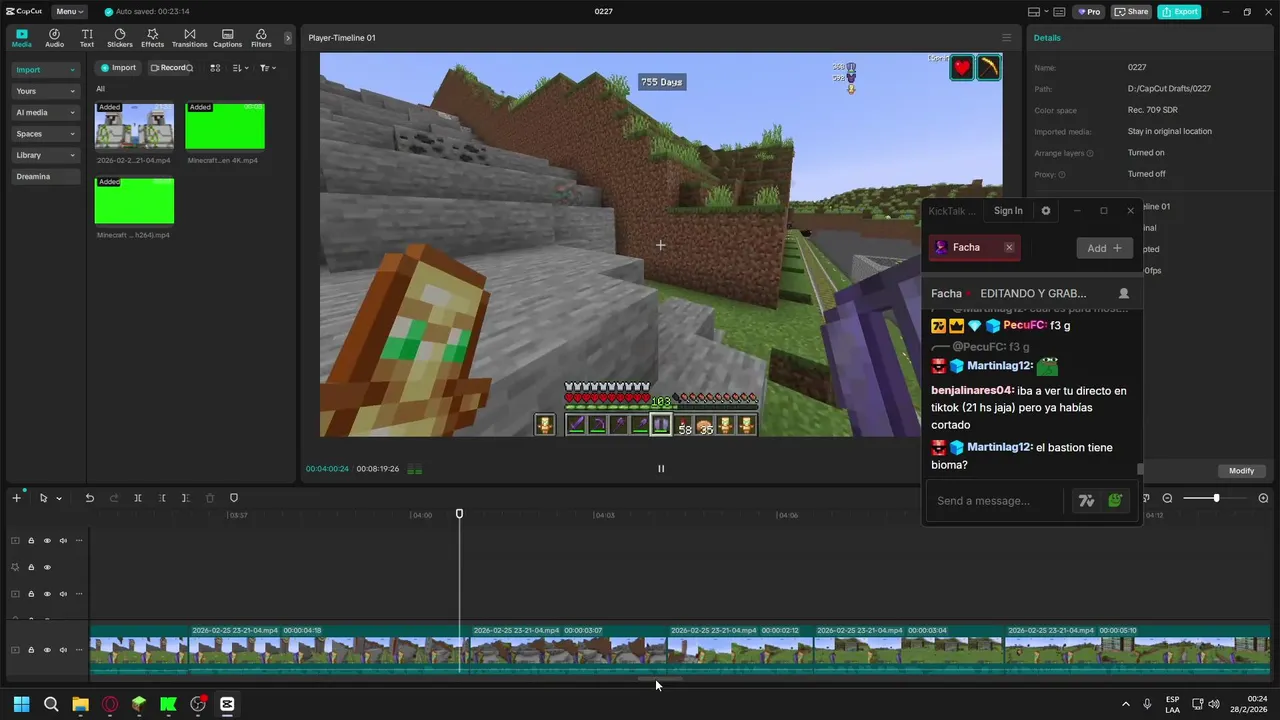Screen dimensions: 1280x720
Task: Mute the third track audio
Action: click(x=63, y=594)
